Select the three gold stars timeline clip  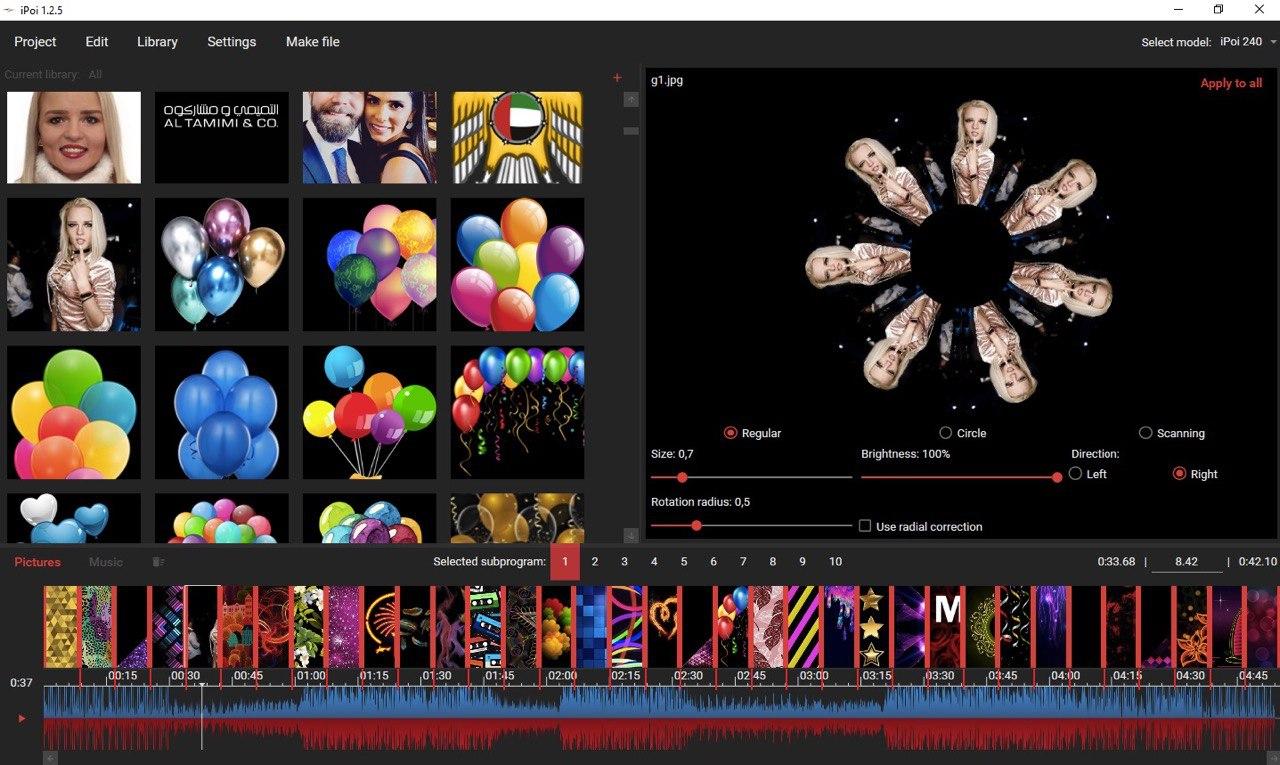tap(873, 627)
